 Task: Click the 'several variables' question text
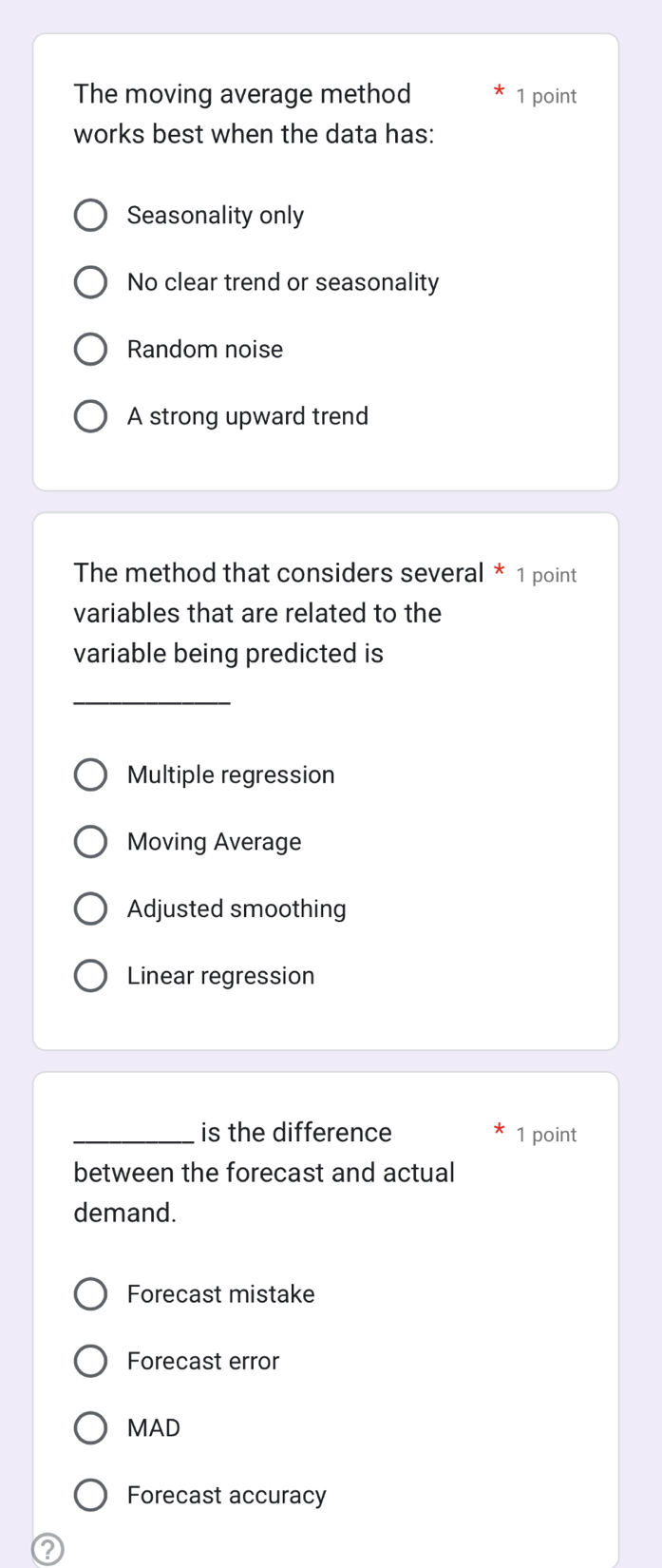pos(275,613)
